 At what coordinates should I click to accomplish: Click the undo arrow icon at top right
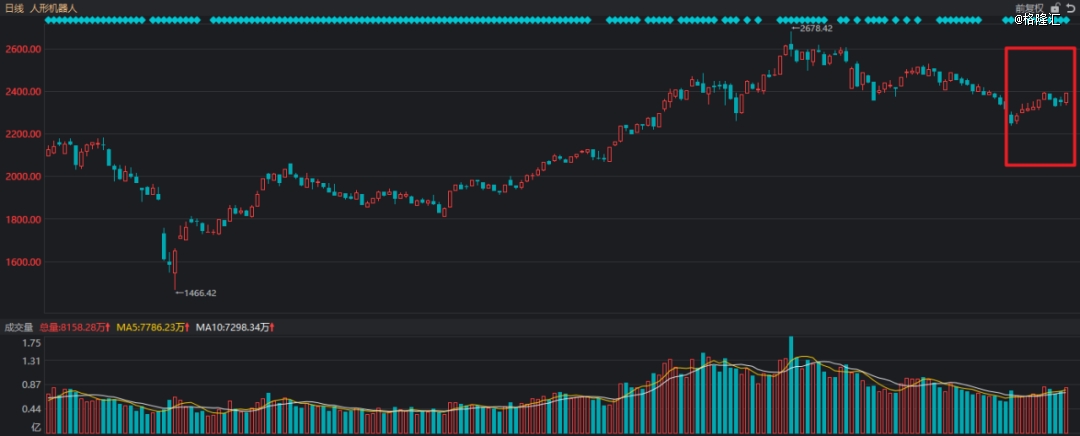point(1069,7)
